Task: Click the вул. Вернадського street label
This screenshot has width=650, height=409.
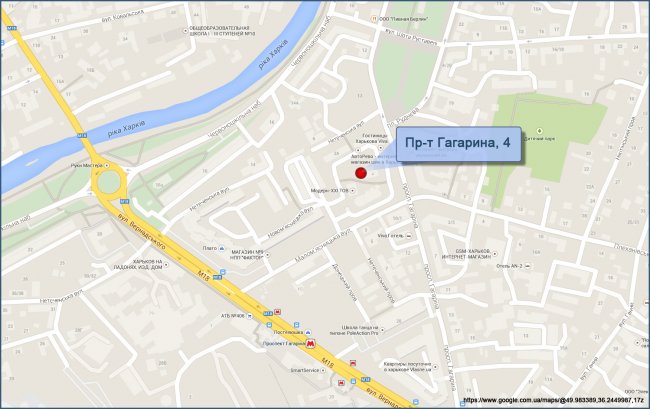Action: [142, 232]
